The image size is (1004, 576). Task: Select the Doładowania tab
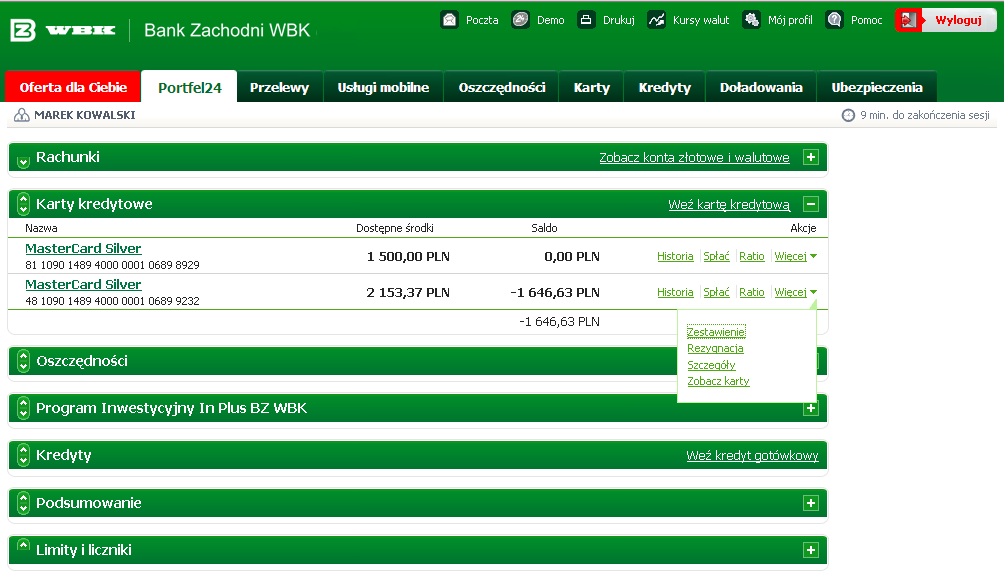pyautogui.click(x=761, y=87)
